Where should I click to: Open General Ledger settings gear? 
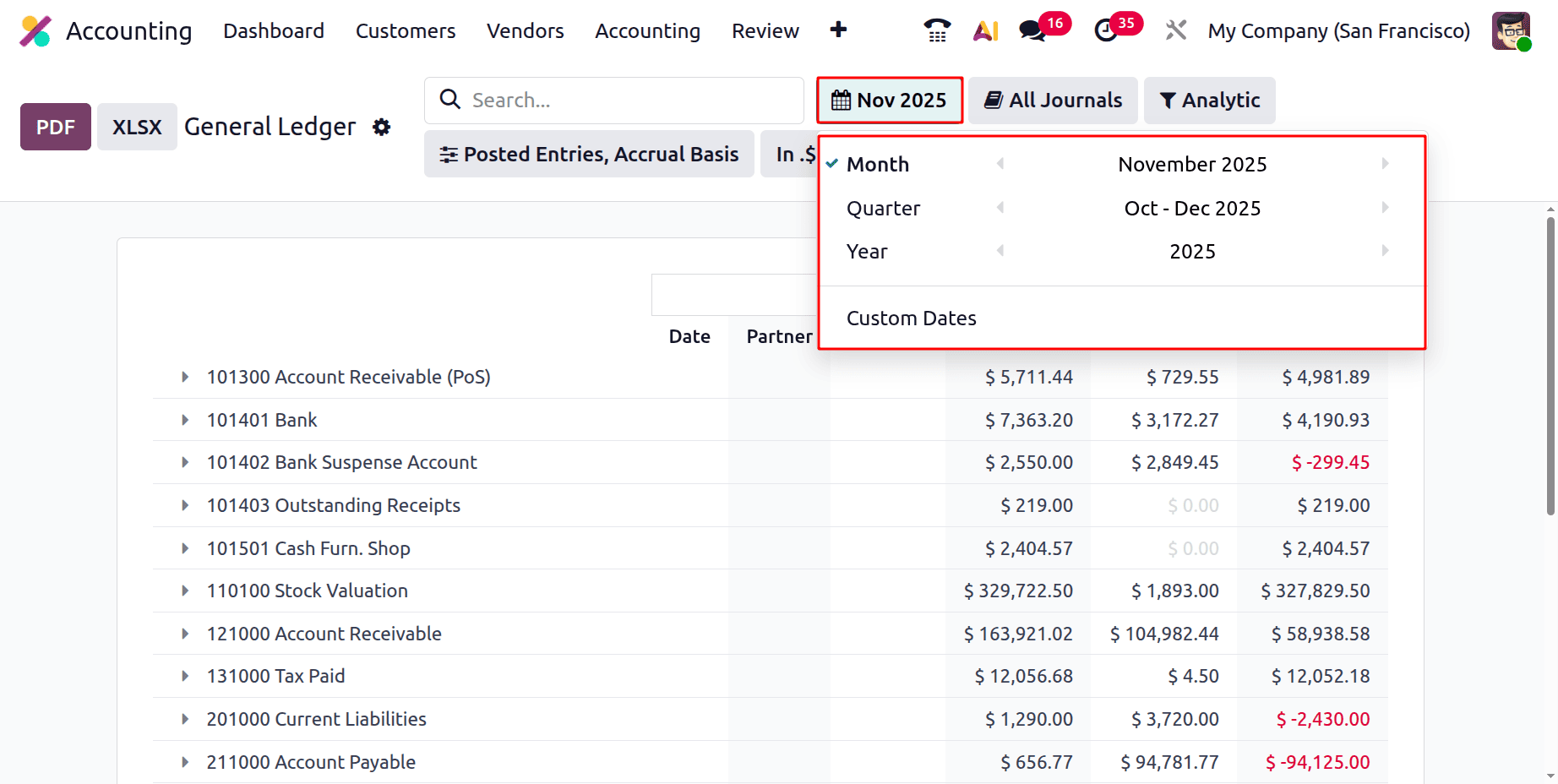point(382,127)
